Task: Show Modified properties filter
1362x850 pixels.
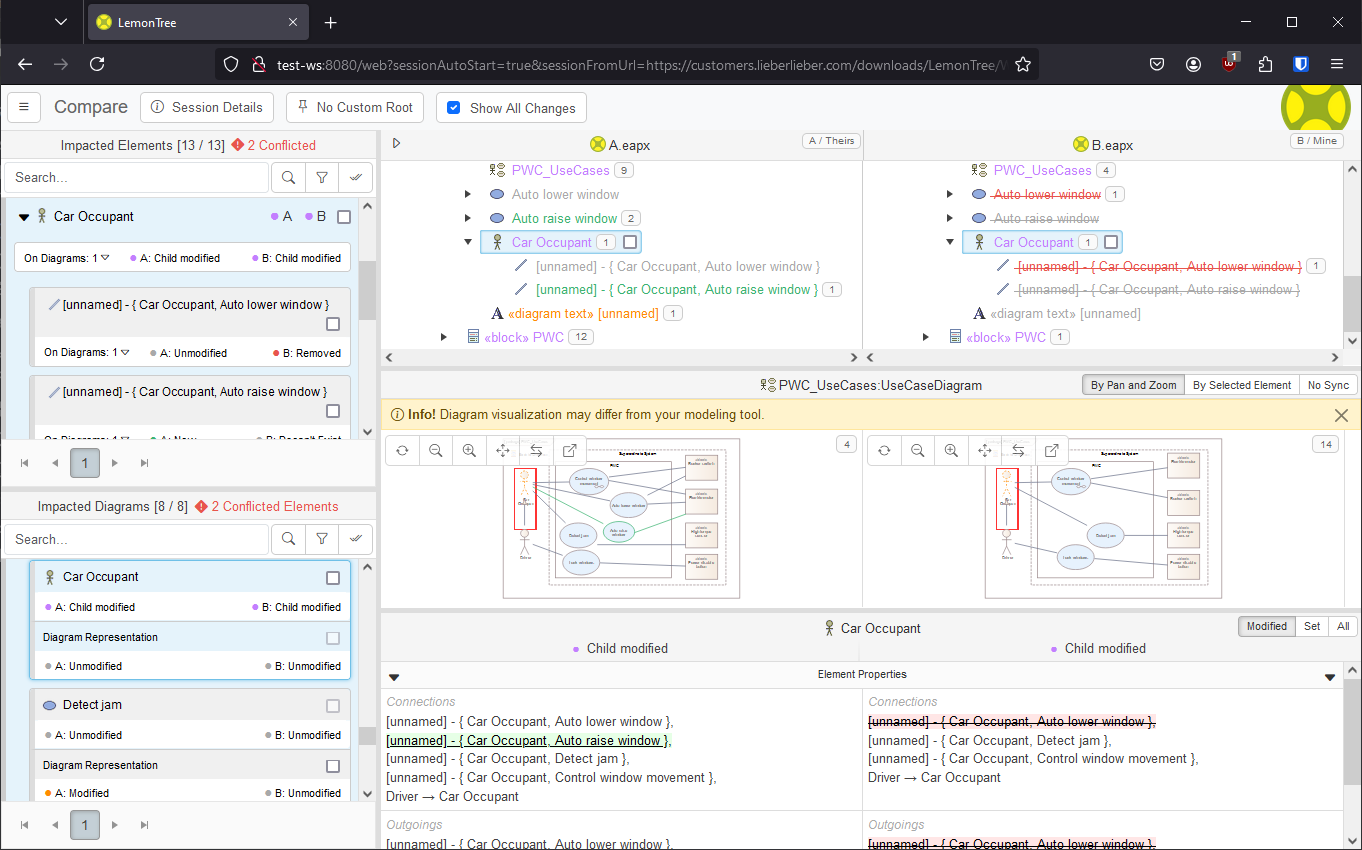Action: click(x=1267, y=626)
